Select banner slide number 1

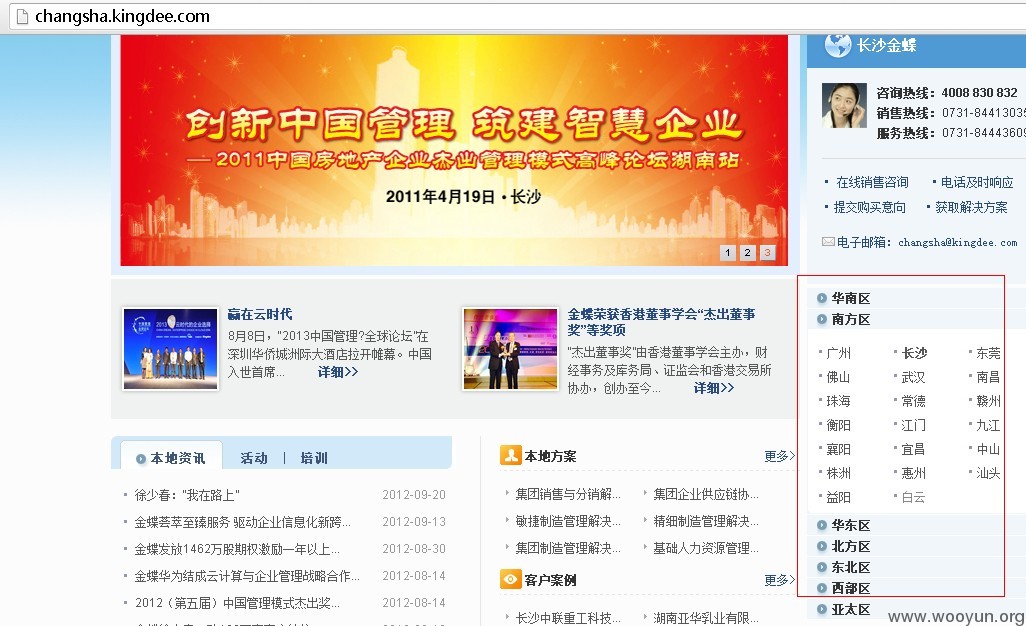pyautogui.click(x=728, y=252)
